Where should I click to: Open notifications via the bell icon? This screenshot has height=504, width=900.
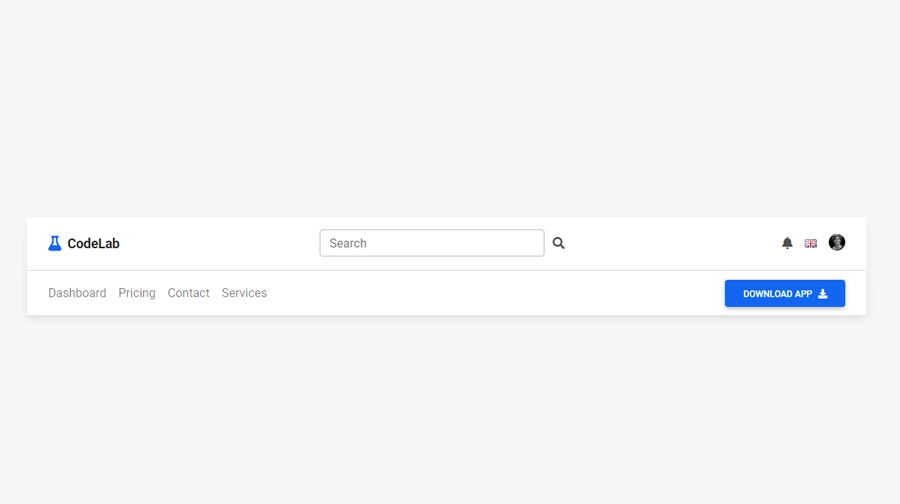787,243
